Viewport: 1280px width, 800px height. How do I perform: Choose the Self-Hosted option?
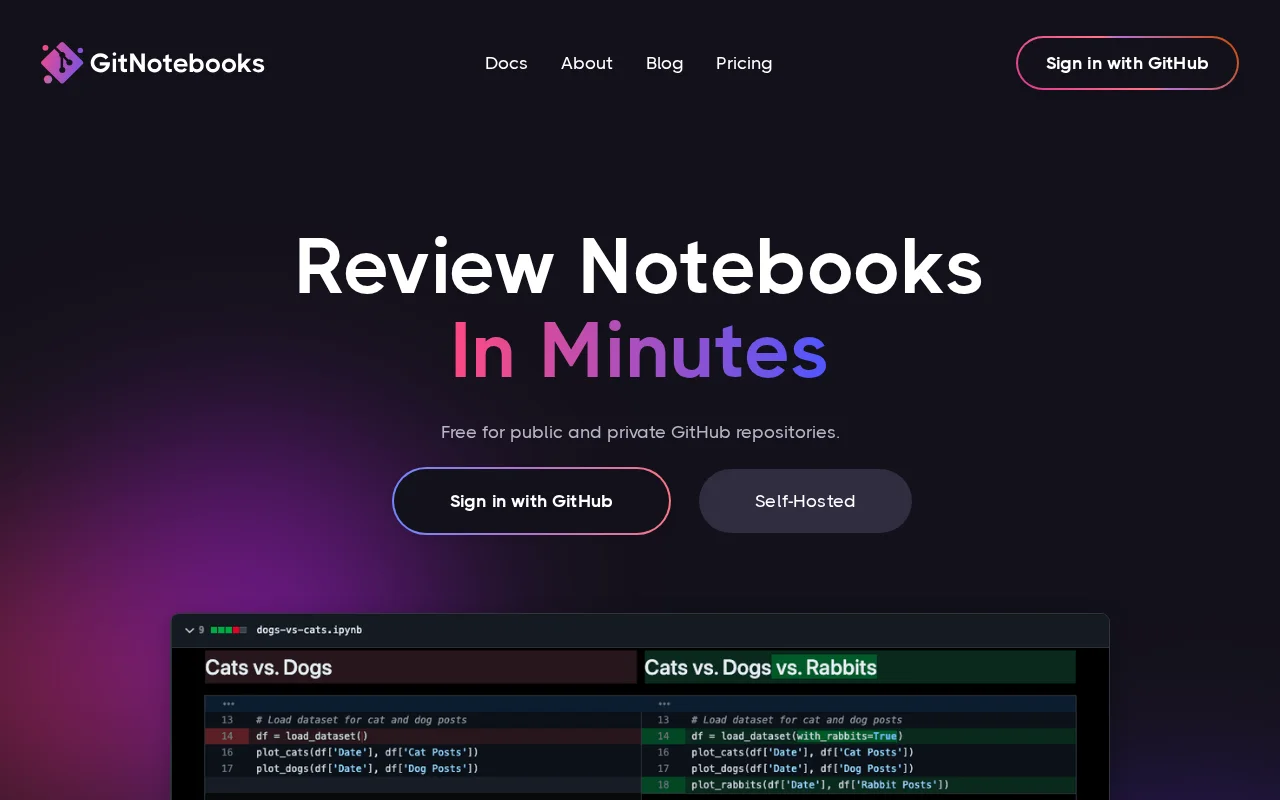point(805,501)
